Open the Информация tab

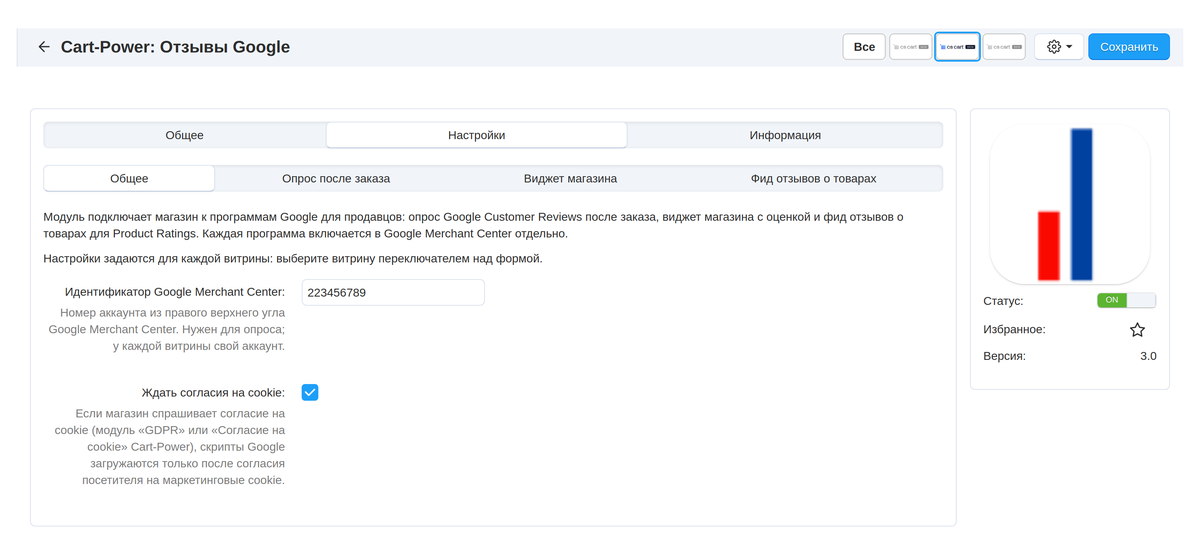tap(785, 135)
